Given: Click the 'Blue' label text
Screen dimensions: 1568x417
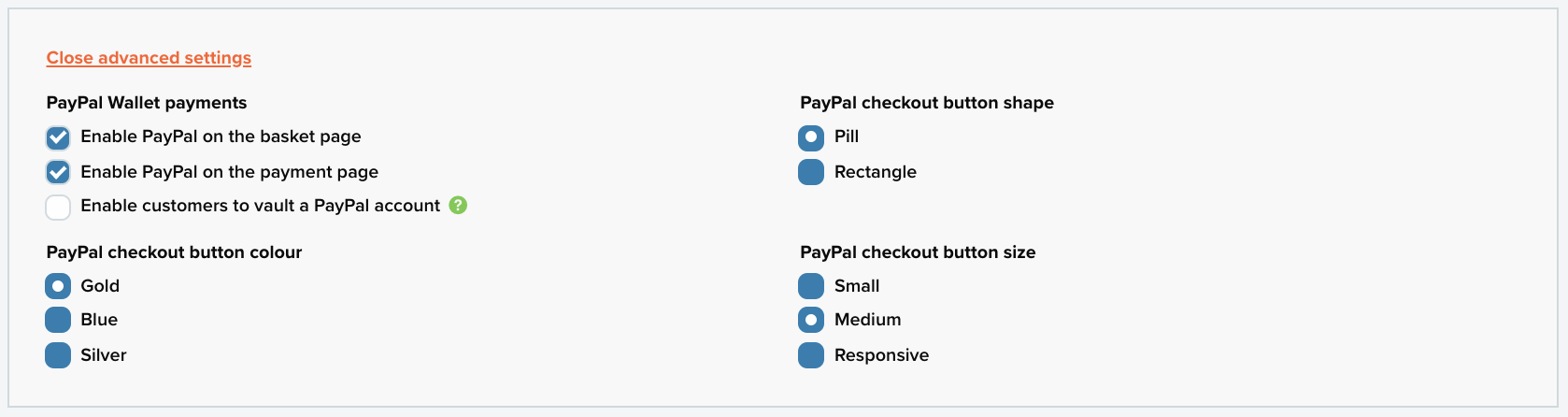Looking at the screenshot, I should (x=99, y=320).
